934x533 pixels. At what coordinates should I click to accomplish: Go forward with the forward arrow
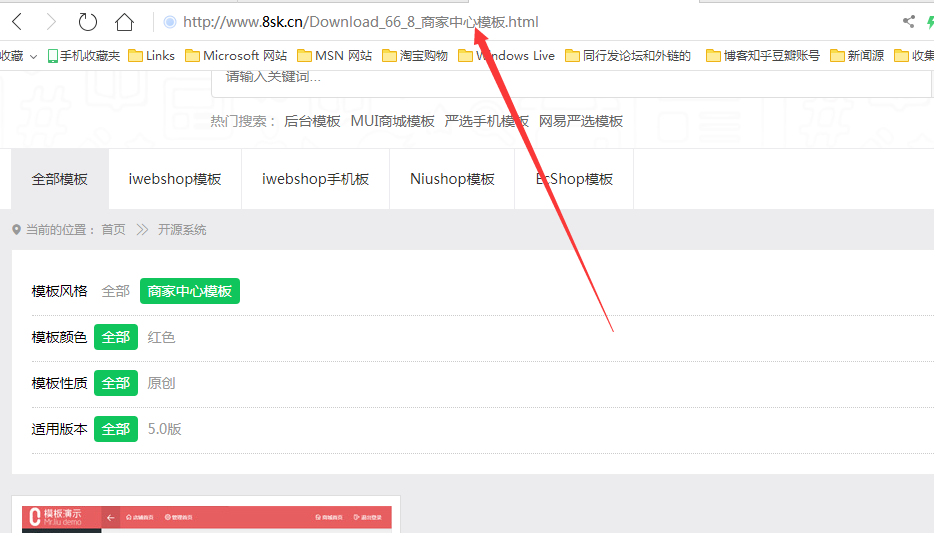coord(51,22)
